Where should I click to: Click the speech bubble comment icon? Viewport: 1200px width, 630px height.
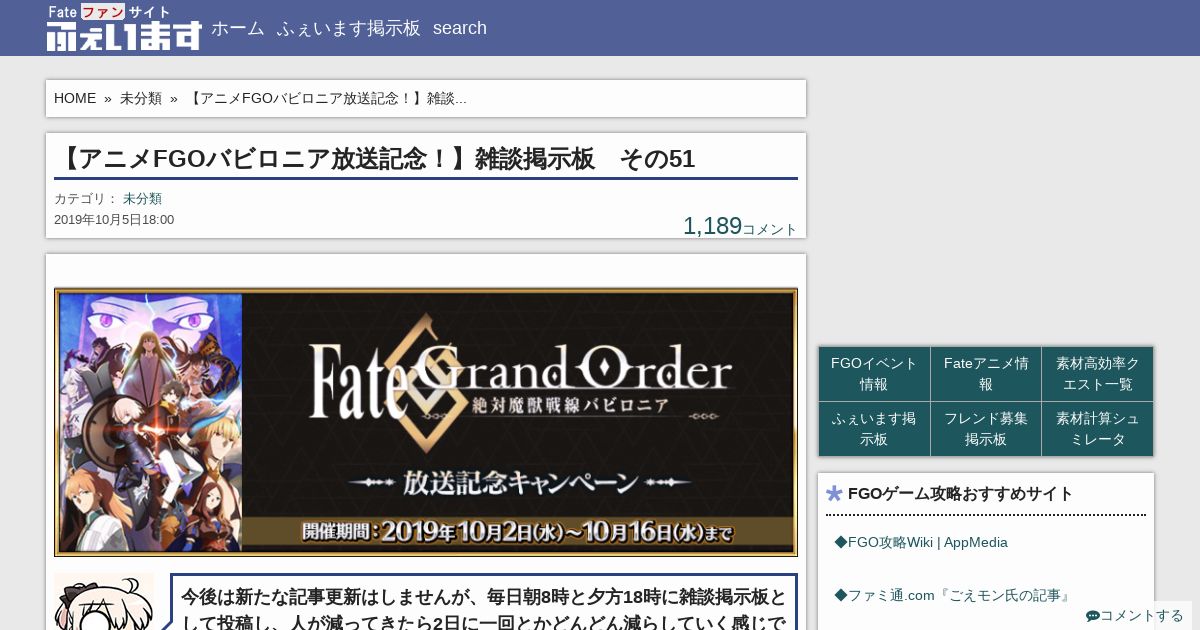coord(1093,616)
